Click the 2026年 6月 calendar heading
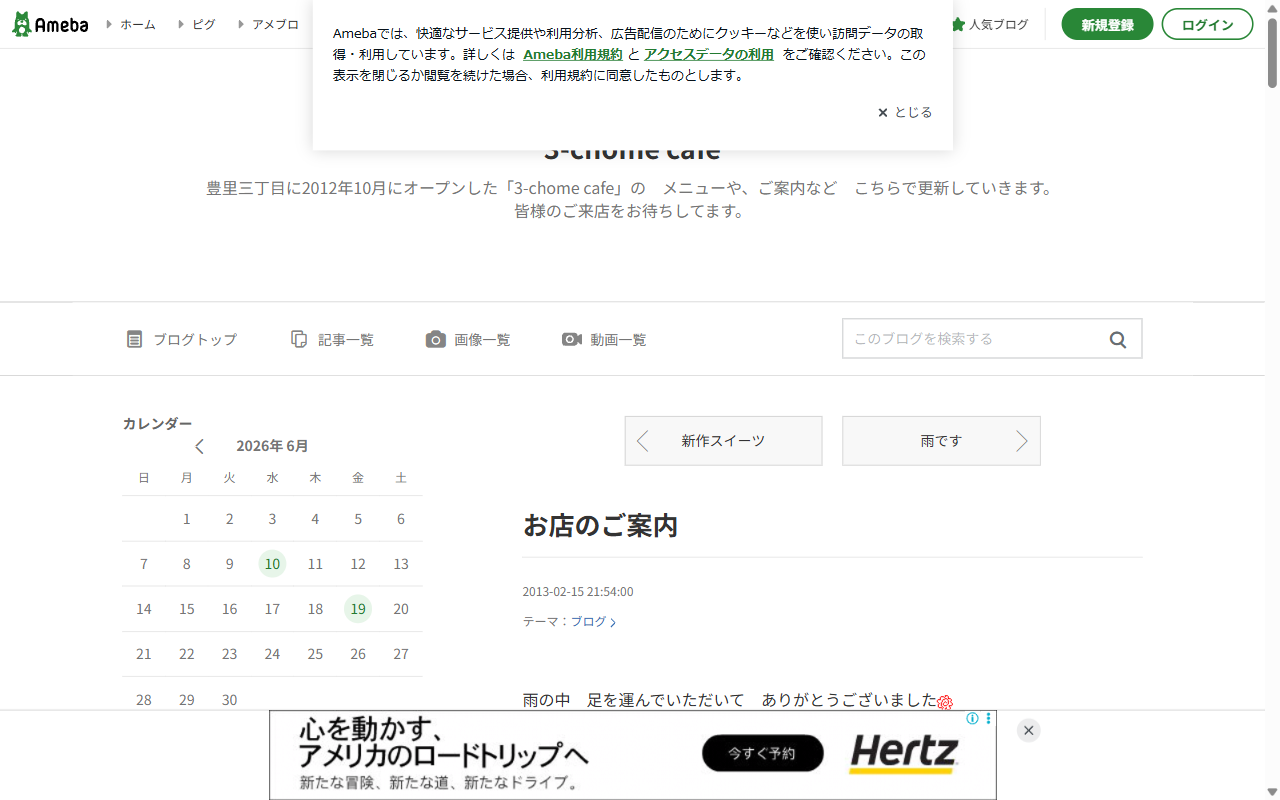Screen dimensions: 1280x800 [272, 446]
